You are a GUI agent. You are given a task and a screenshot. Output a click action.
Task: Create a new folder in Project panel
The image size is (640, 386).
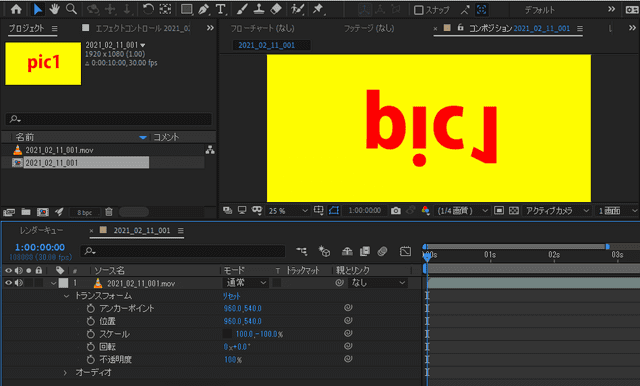26,212
